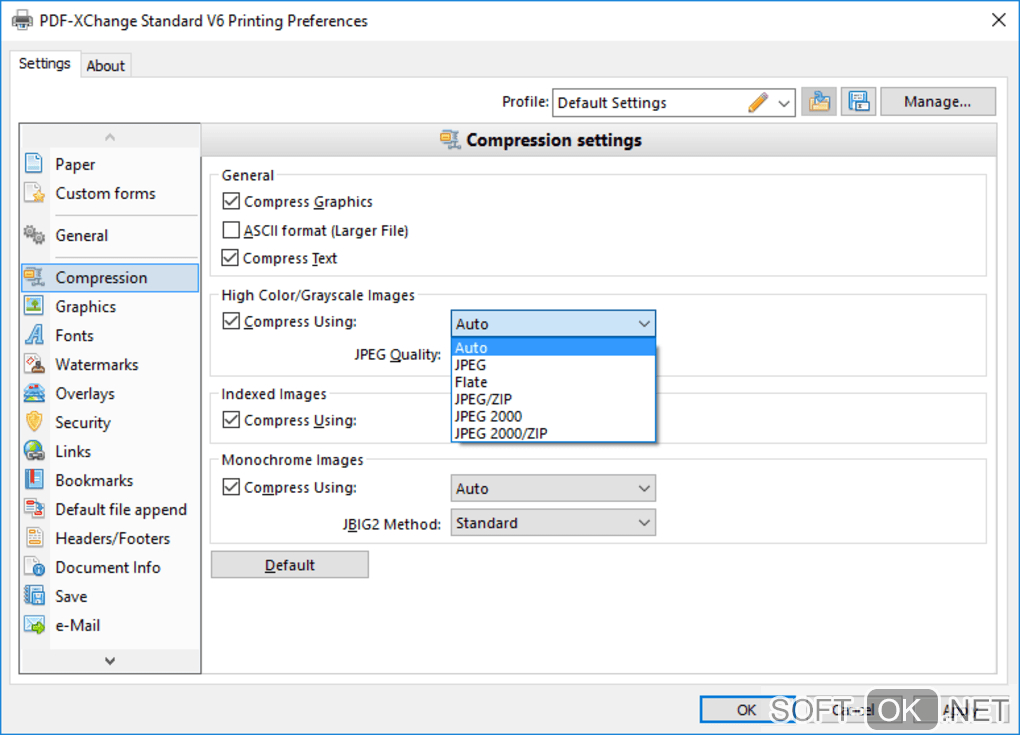Click the printer icon in the title bar
This screenshot has height=735, width=1020.
[x=22, y=20]
